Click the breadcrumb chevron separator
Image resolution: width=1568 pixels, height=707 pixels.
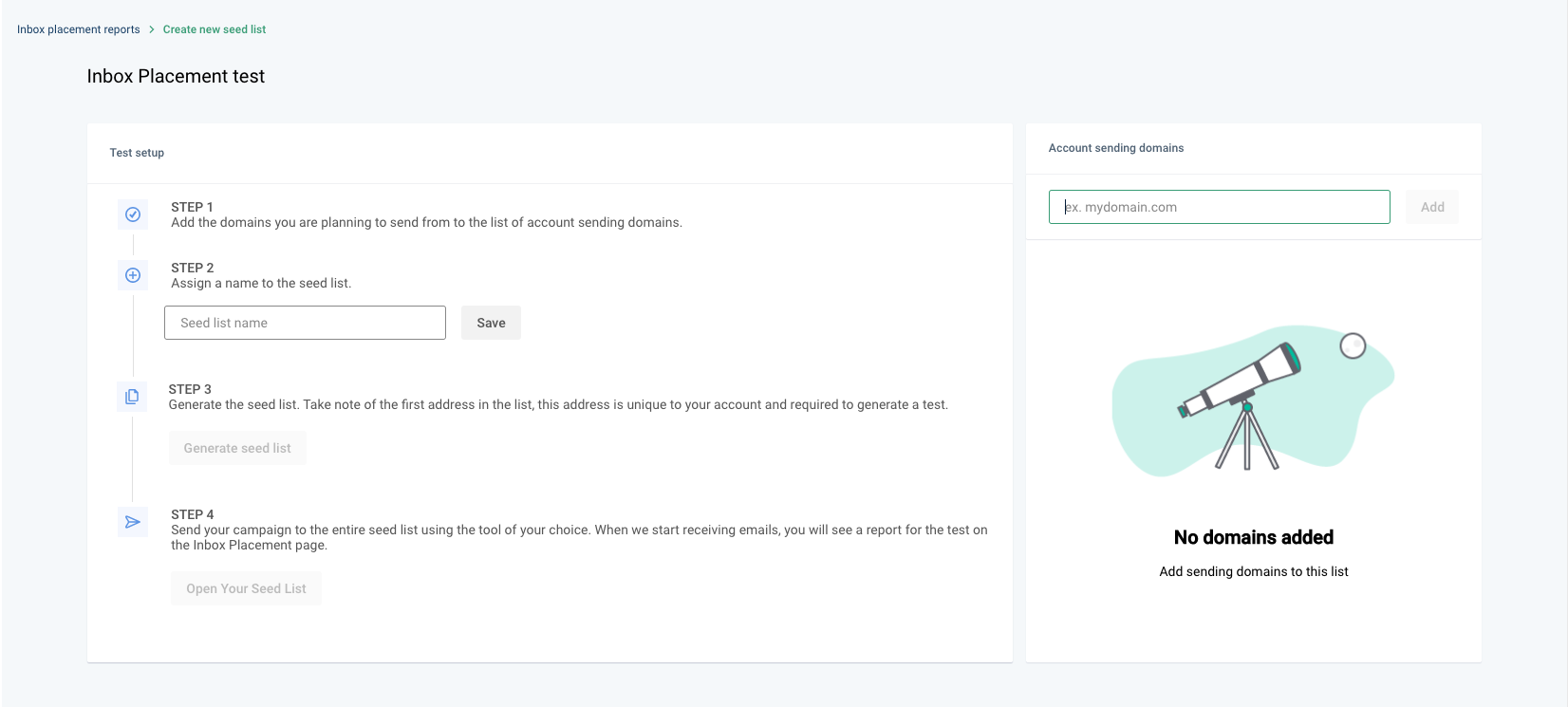[x=152, y=29]
